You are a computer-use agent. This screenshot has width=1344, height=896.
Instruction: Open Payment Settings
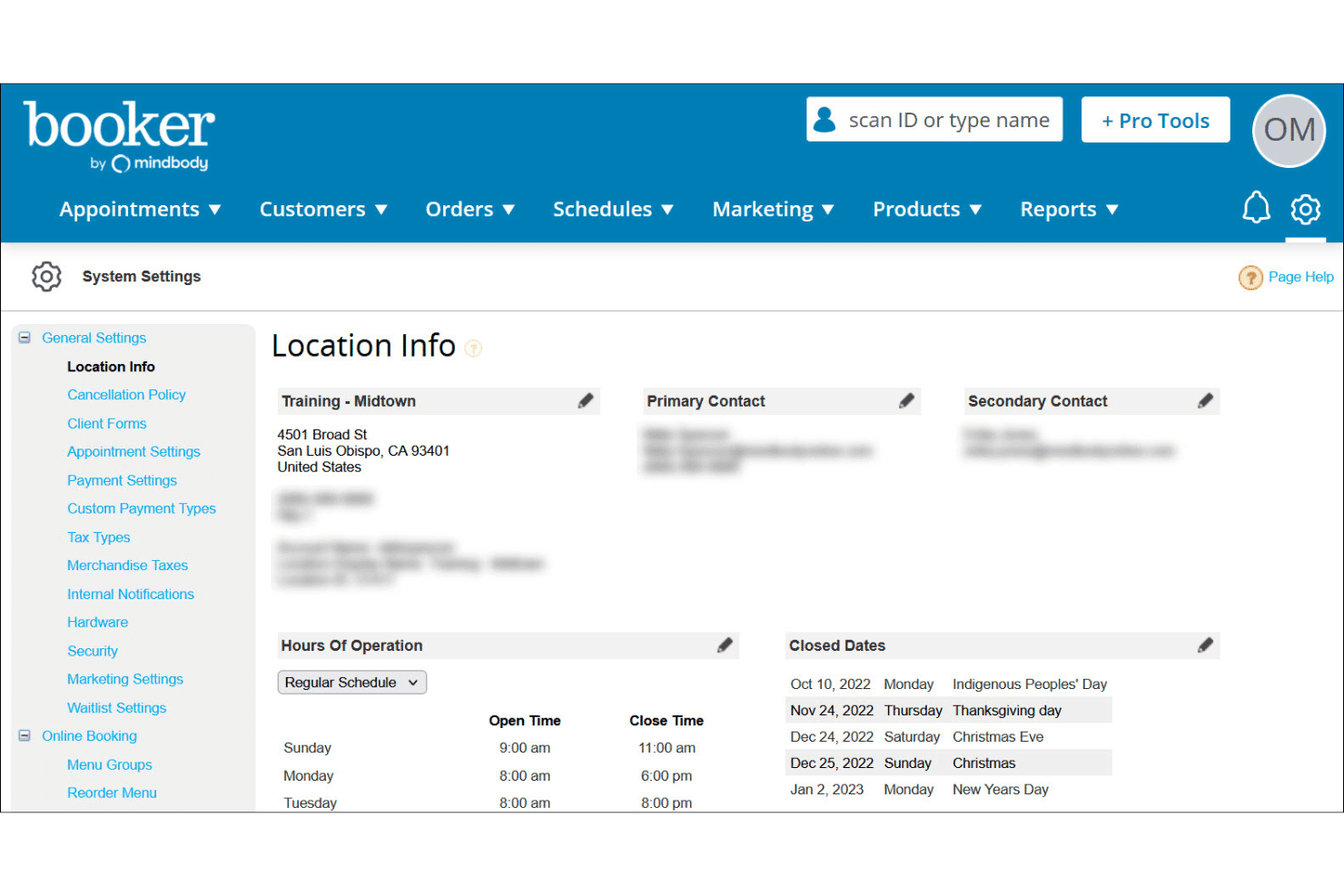(x=122, y=480)
